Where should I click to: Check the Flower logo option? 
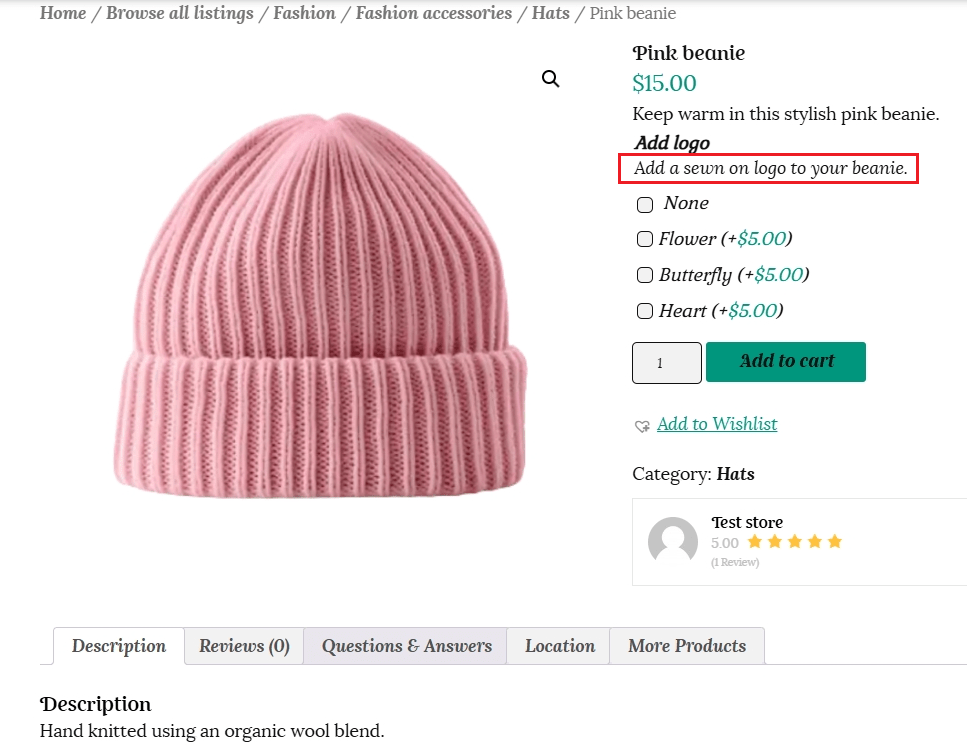[x=645, y=239]
